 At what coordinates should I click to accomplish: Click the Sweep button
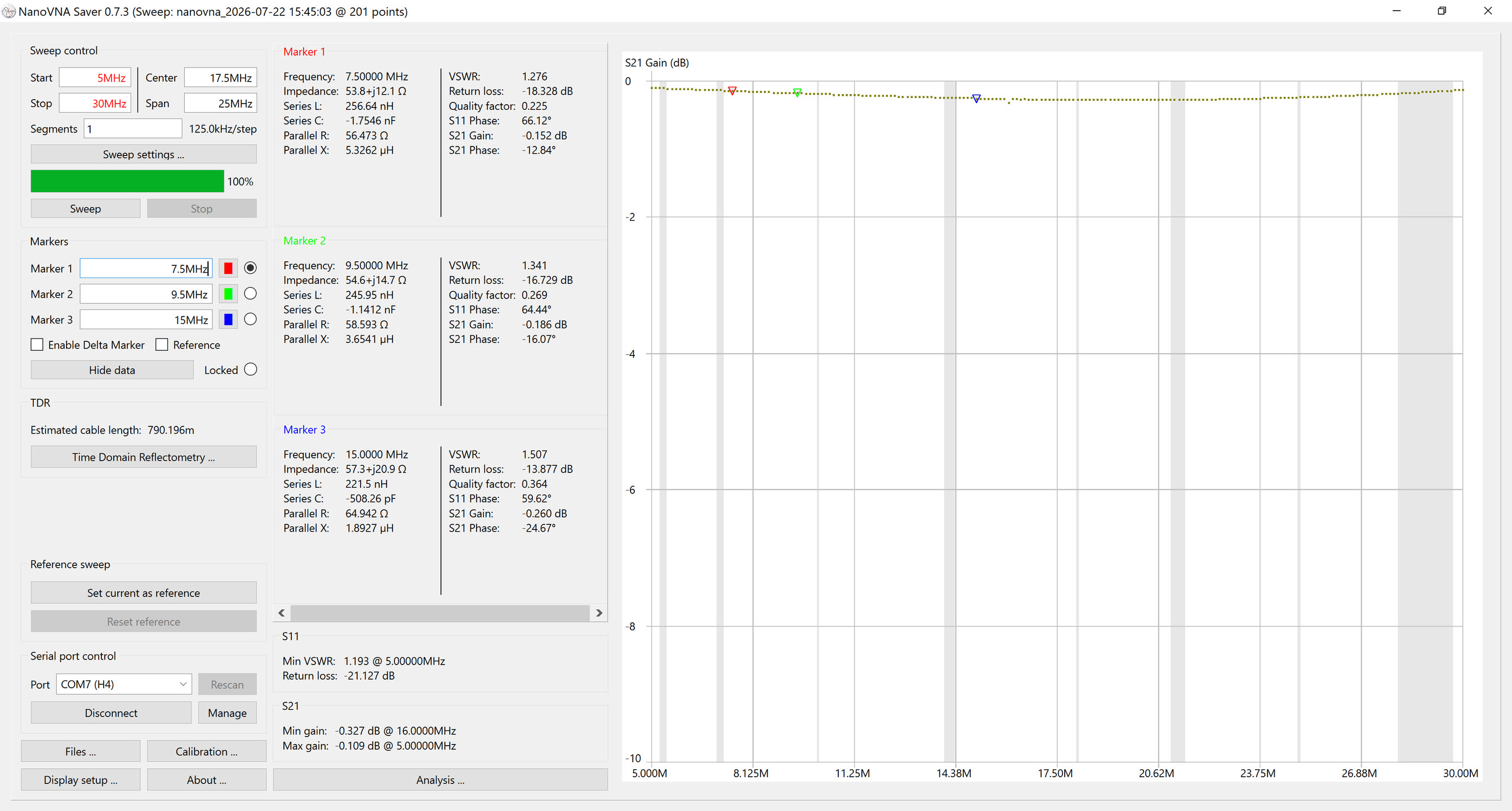point(85,209)
